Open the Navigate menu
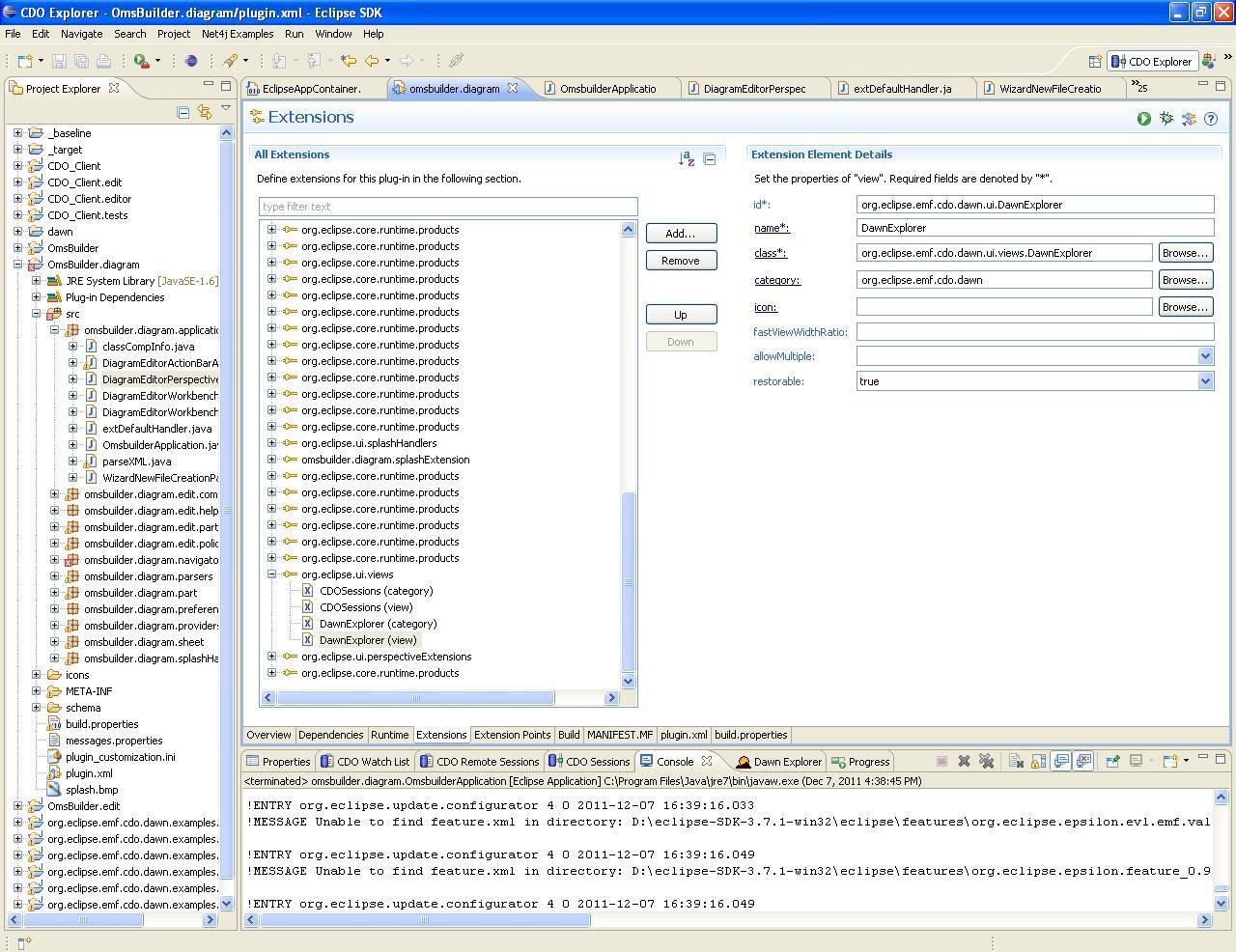1236x952 pixels. coord(81,34)
